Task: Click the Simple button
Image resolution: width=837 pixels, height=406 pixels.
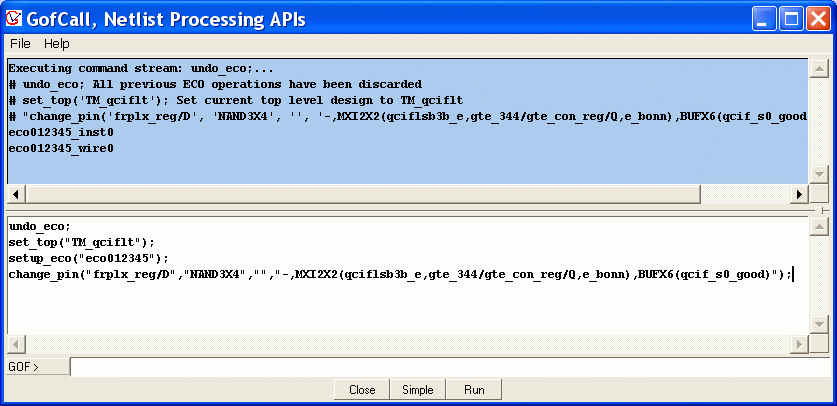Action: click(417, 390)
